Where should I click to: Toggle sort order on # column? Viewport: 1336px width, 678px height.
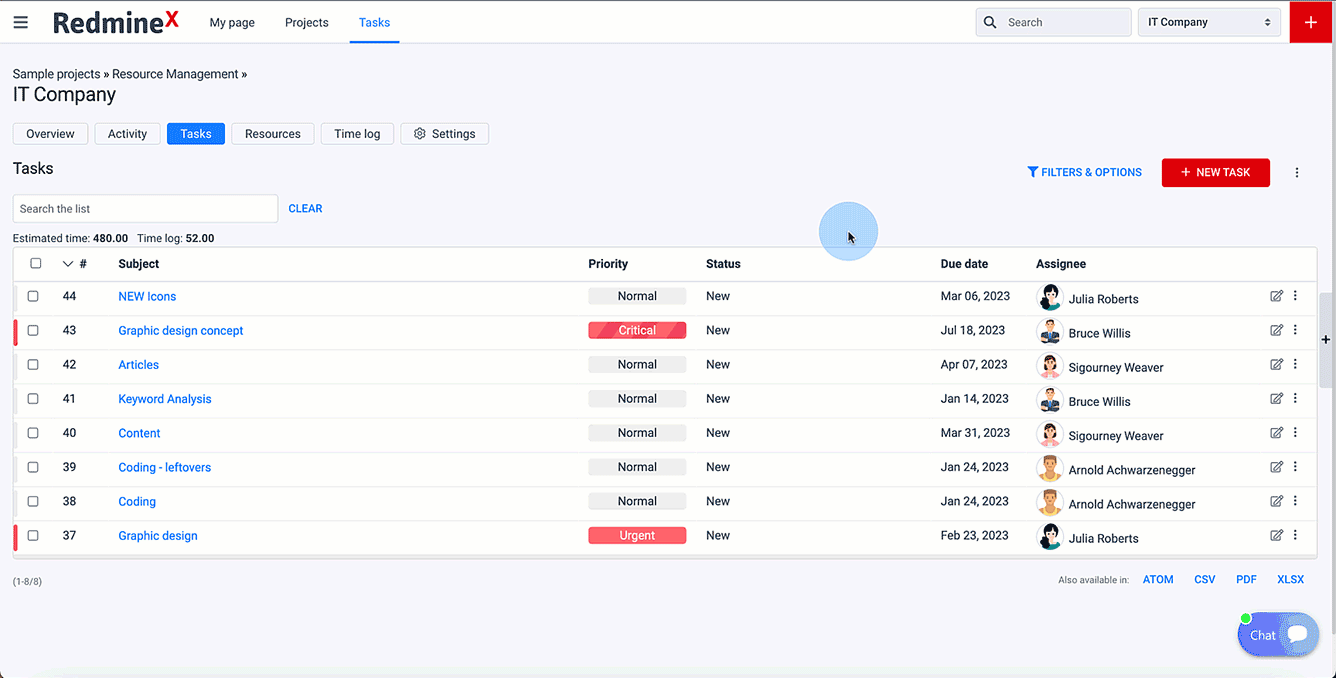click(x=74, y=264)
